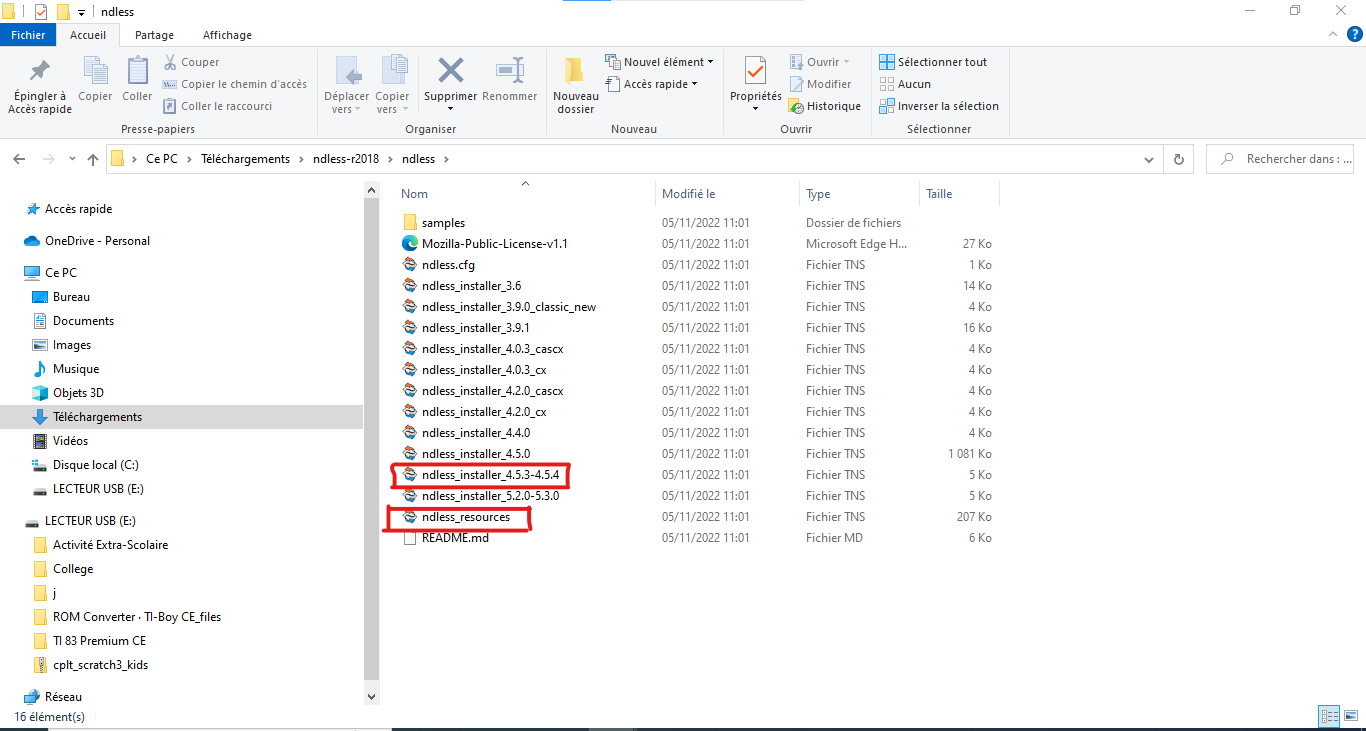Collapse the ribbon with the chevron

pos(1332,34)
